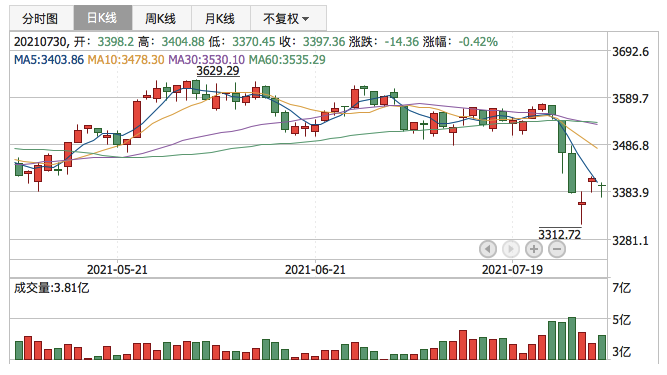The width and height of the screenshot is (667, 375).
Task: Click the 3亿 volume axis label
Action: pyautogui.click(x=621, y=352)
